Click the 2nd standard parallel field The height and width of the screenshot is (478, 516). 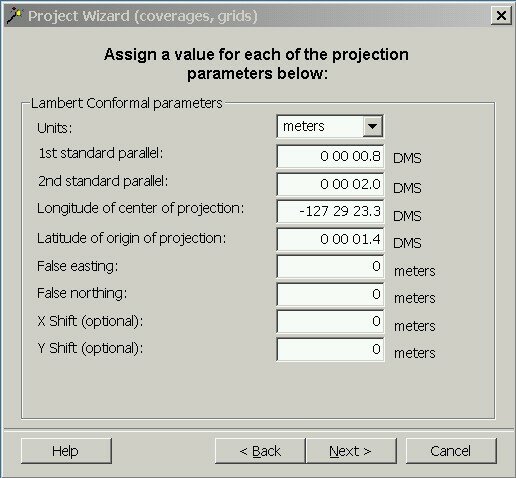click(x=330, y=184)
